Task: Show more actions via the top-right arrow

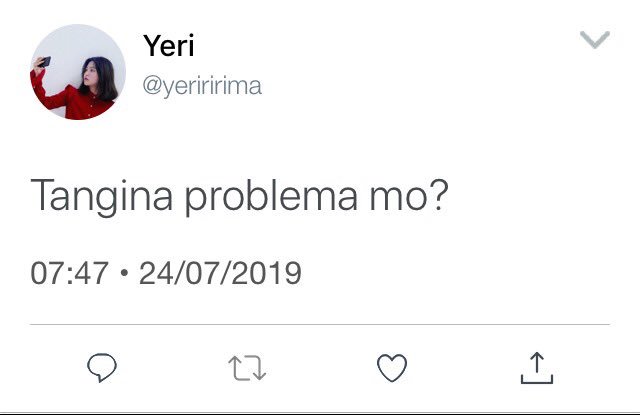Action: 595,40
